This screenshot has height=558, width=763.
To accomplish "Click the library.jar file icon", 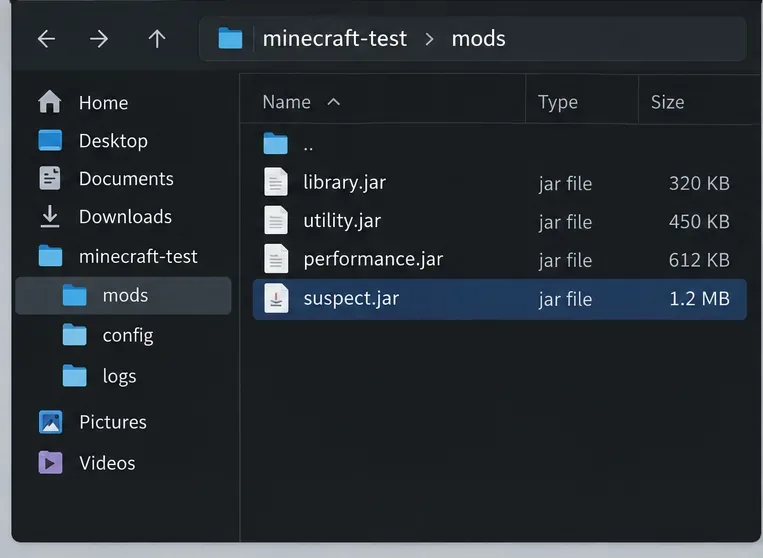I will pos(276,182).
